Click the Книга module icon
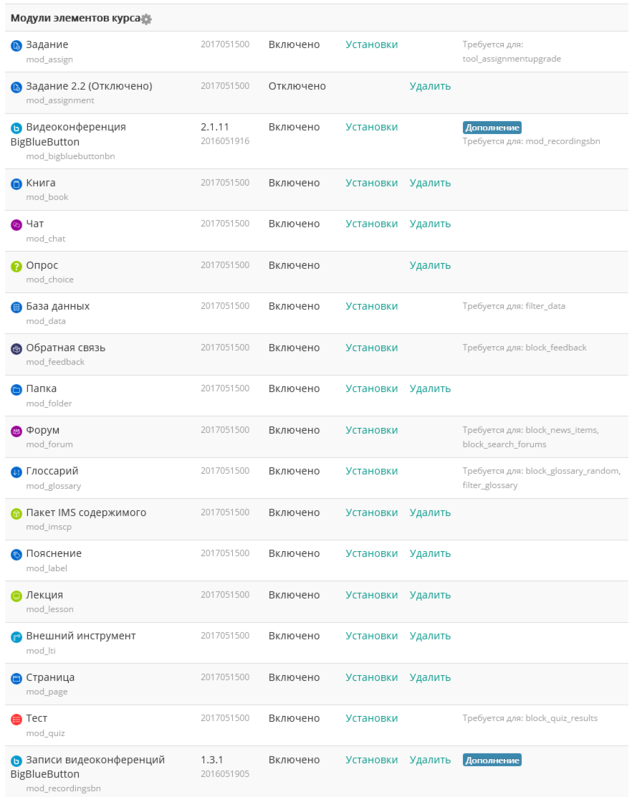This screenshot has width=632, height=797. (x=16, y=184)
